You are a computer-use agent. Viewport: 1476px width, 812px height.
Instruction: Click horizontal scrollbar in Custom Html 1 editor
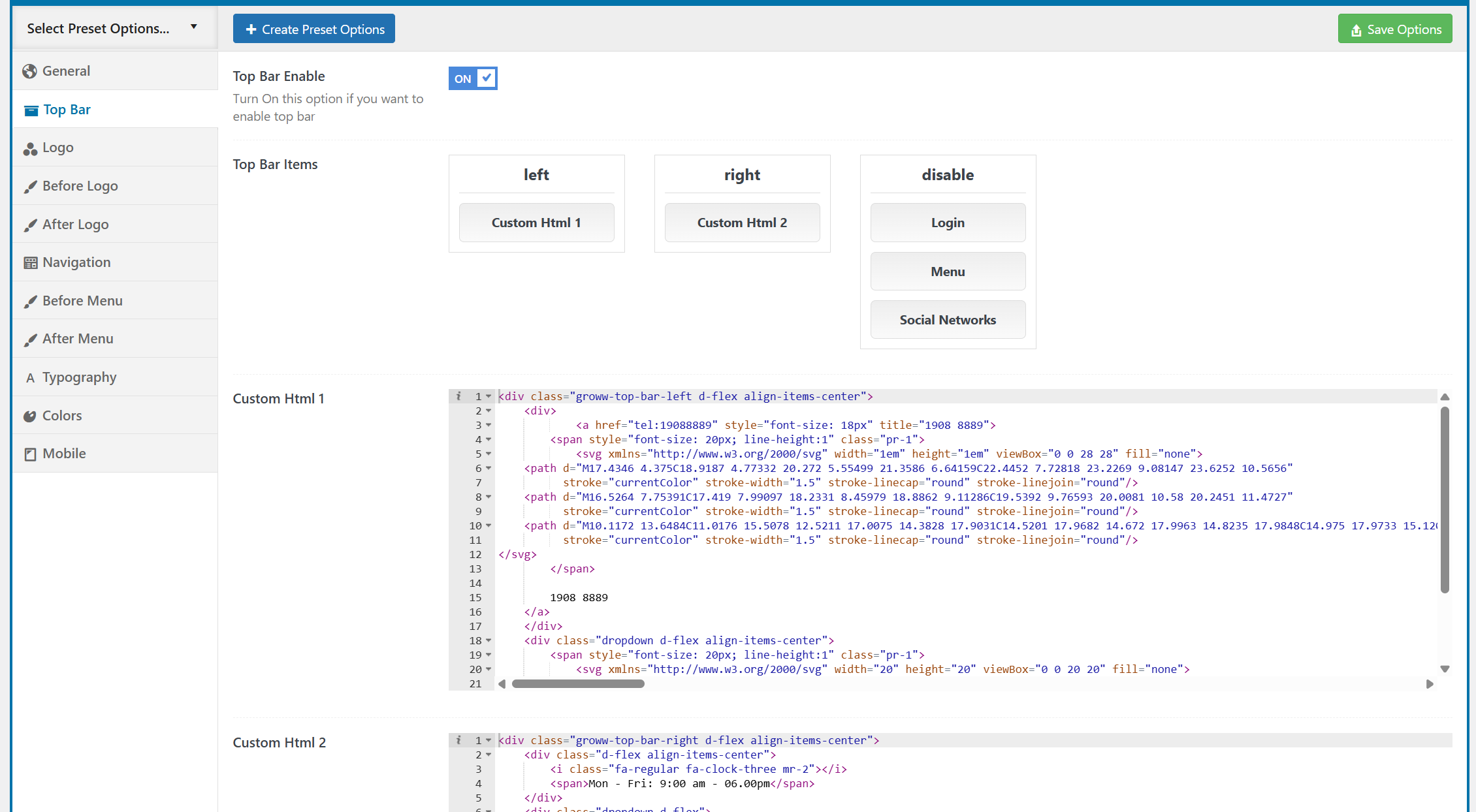click(x=578, y=684)
